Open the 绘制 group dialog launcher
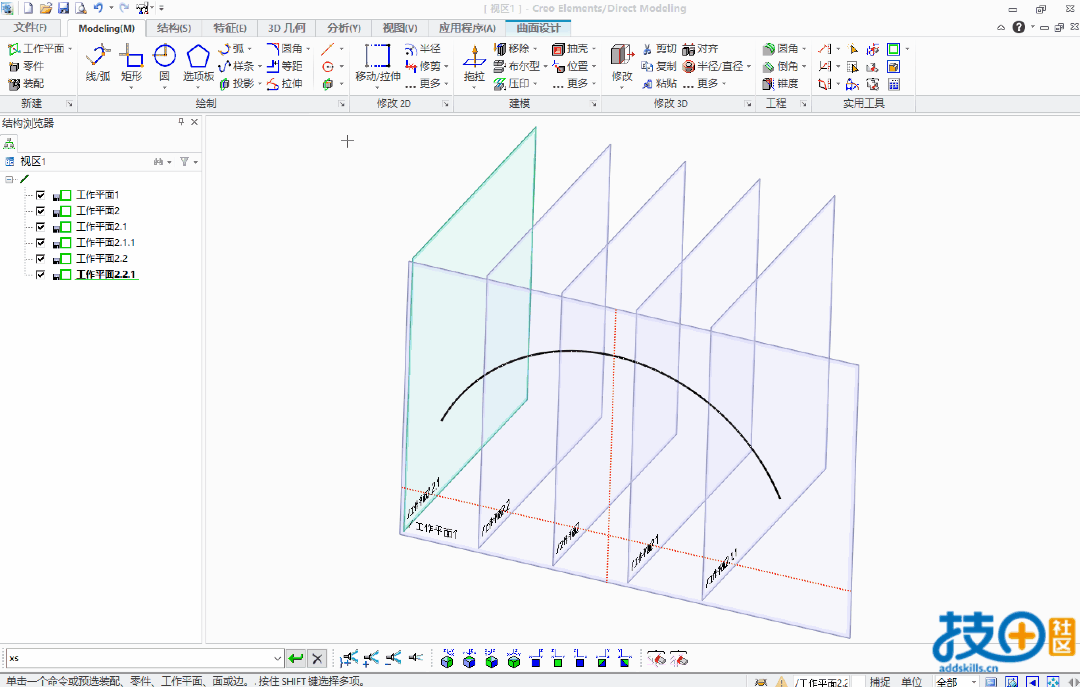Screen dimensions: 1080x687 pos(342,103)
